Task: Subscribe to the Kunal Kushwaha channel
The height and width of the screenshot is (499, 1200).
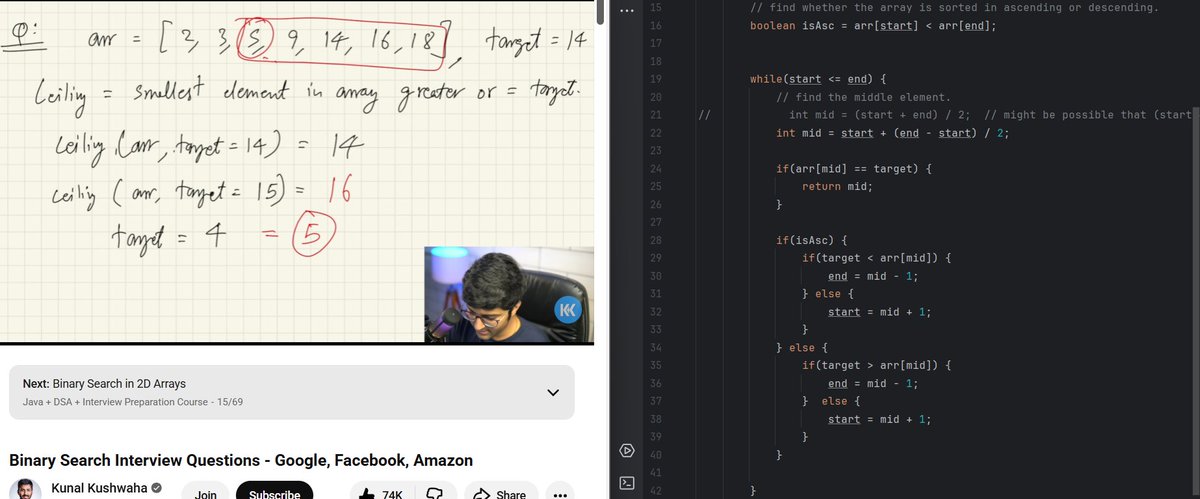Action: coord(274,494)
